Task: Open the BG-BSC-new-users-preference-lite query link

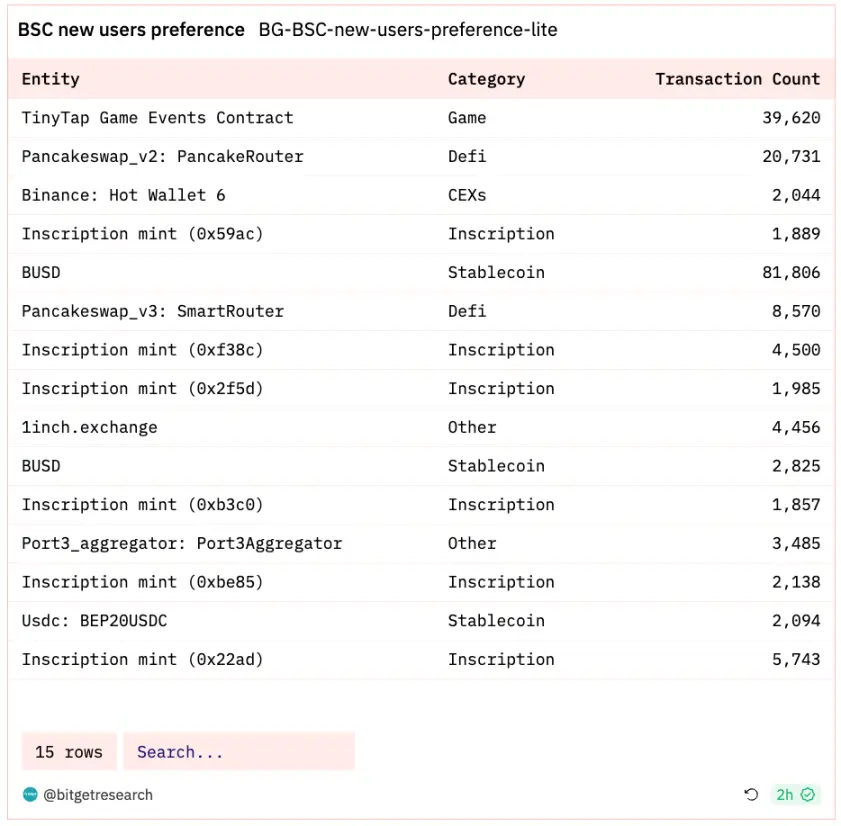Action: pos(408,30)
